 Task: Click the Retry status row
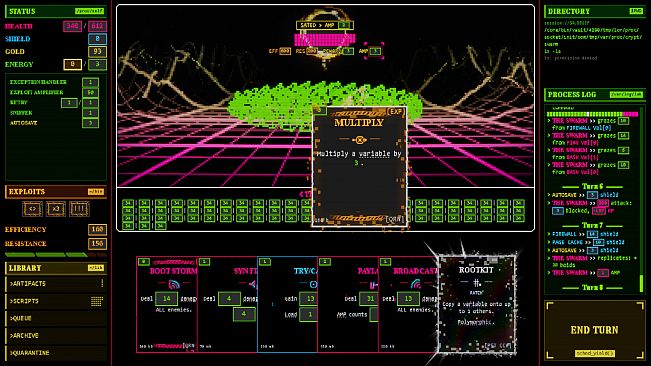54,102
